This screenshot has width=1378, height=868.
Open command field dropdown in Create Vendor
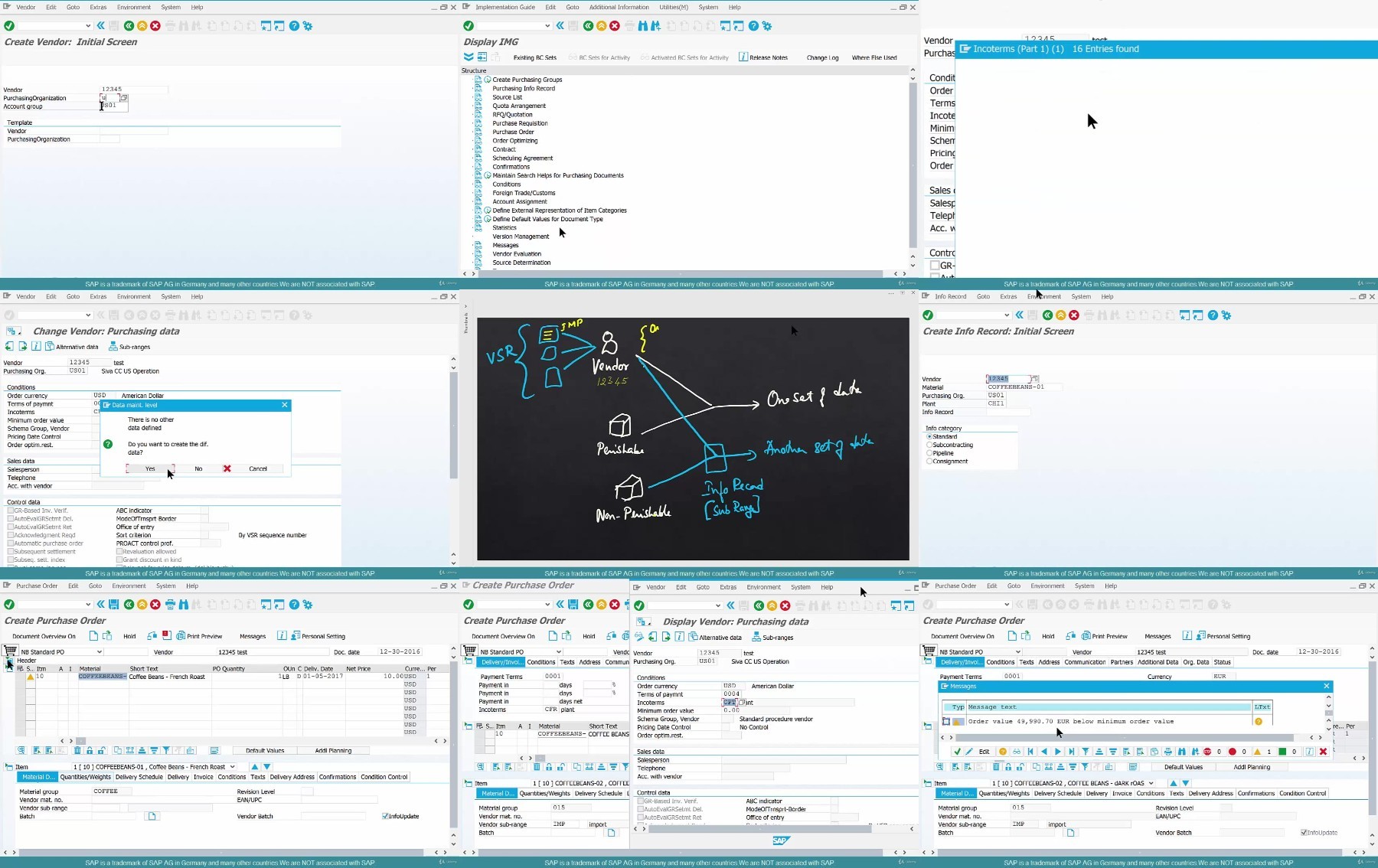pyautogui.click(x=88, y=26)
